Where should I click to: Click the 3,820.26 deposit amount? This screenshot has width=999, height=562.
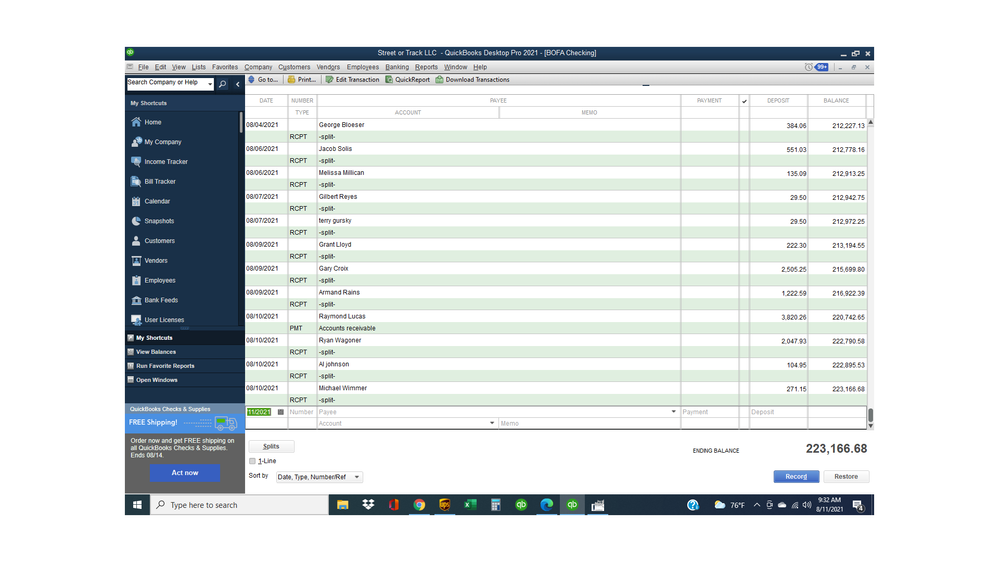point(794,317)
